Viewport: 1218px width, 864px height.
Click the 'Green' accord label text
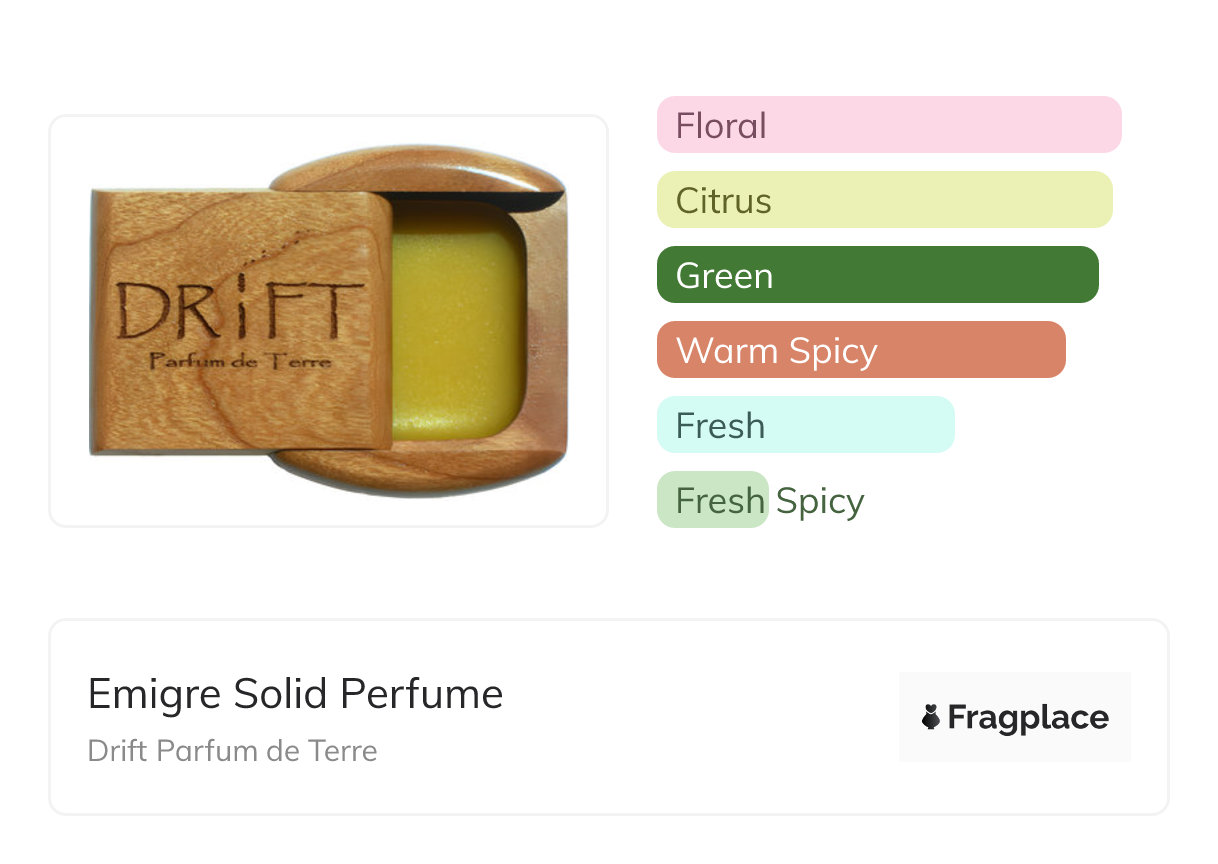[x=724, y=276]
